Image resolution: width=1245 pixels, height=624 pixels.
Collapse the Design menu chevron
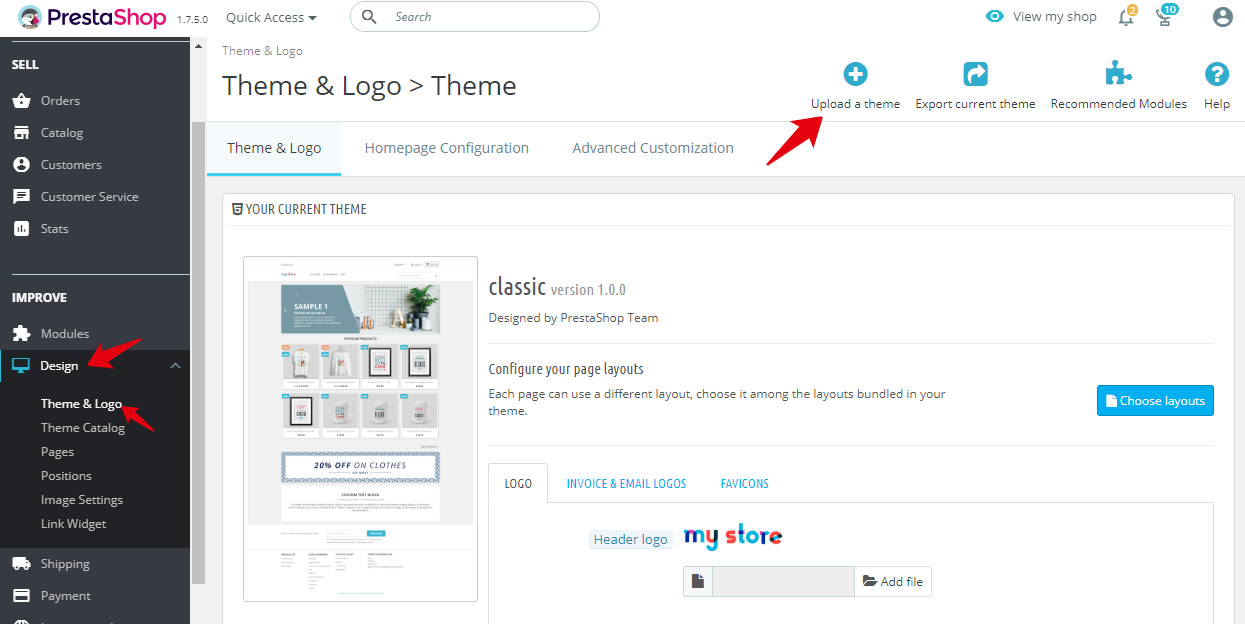[x=176, y=366]
